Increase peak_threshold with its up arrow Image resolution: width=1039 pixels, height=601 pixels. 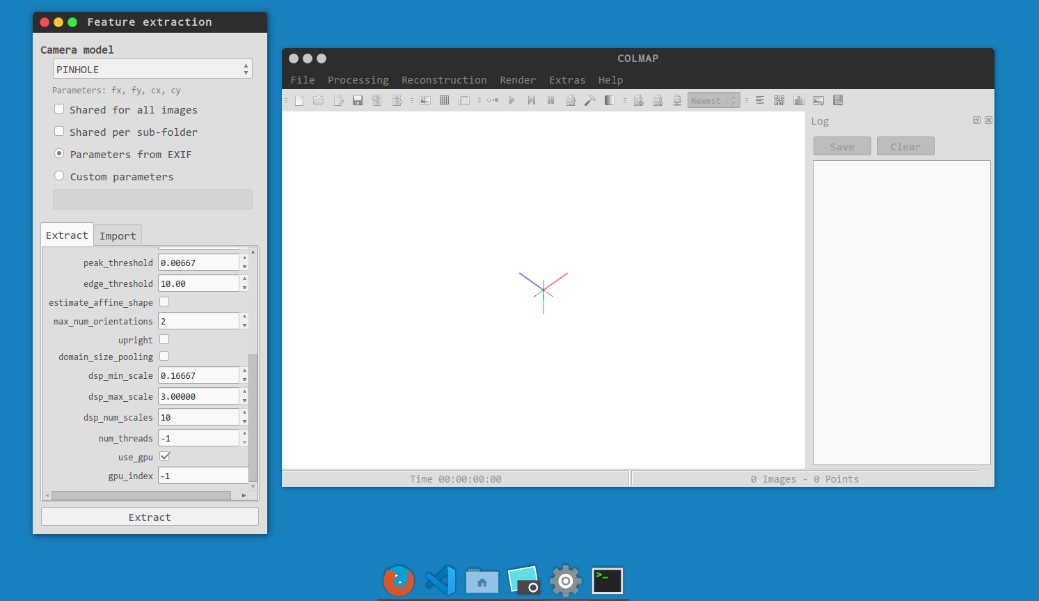tap(245, 259)
